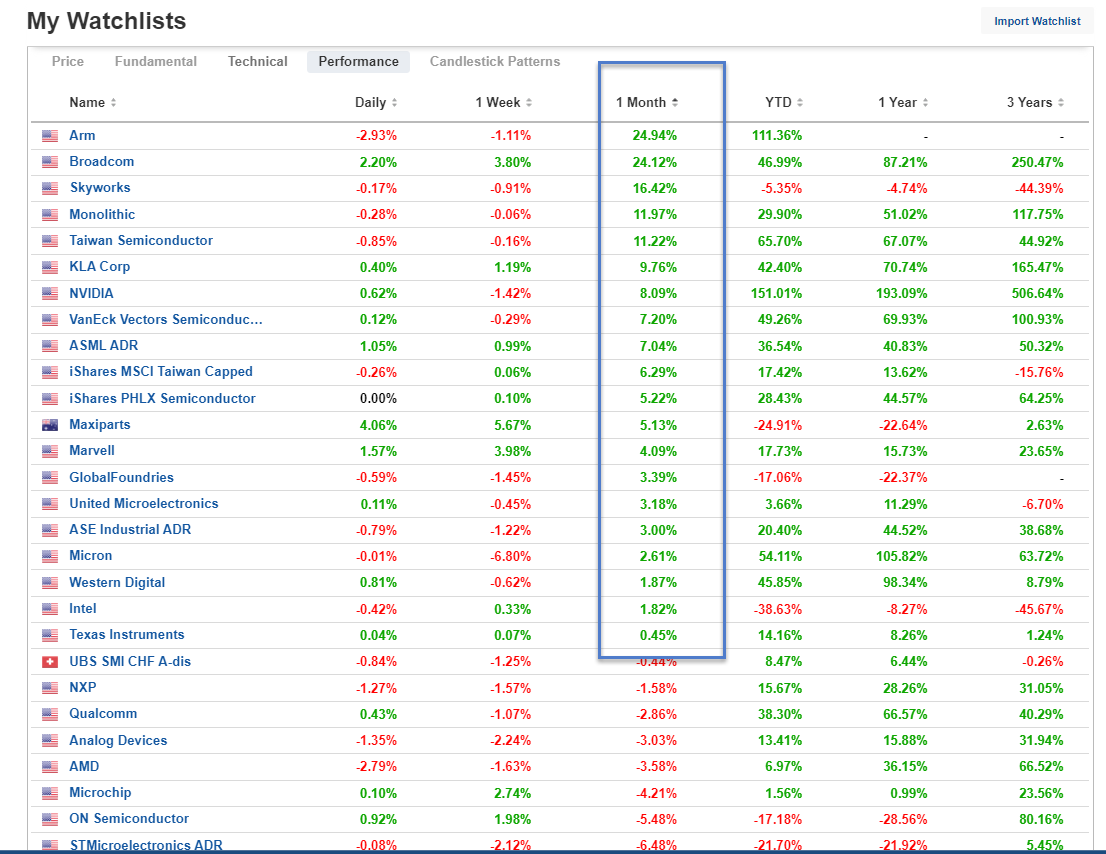The width and height of the screenshot is (1106, 854).
Task: Click the US flag beside Texas Instruments
Action: [49, 635]
